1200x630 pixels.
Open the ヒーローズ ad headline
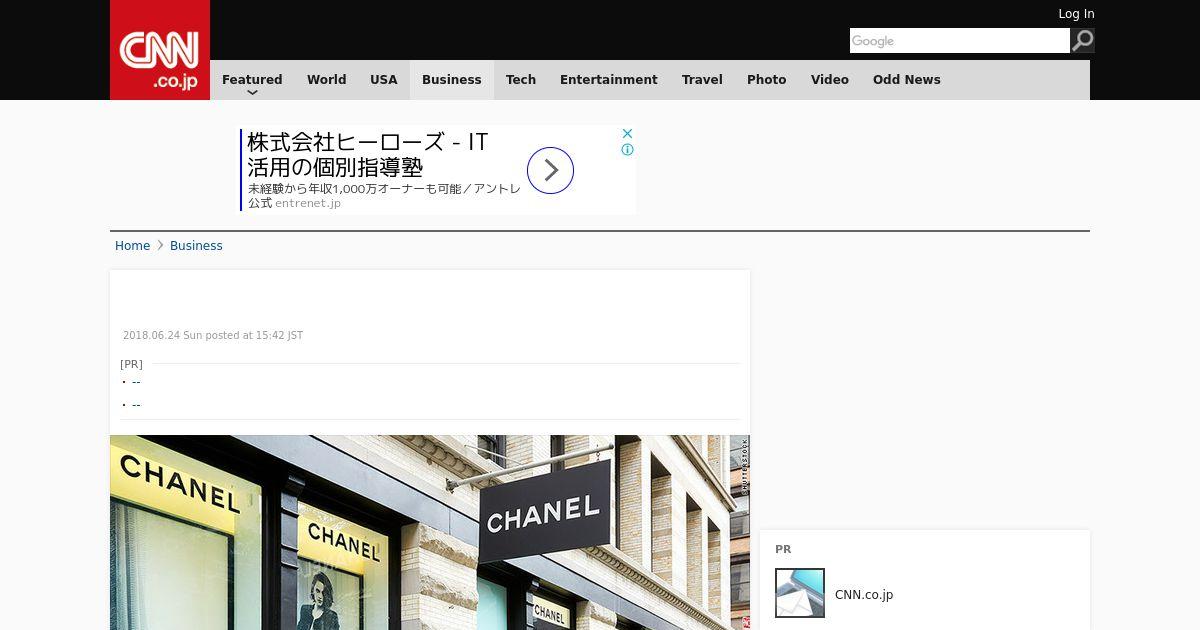pos(368,154)
